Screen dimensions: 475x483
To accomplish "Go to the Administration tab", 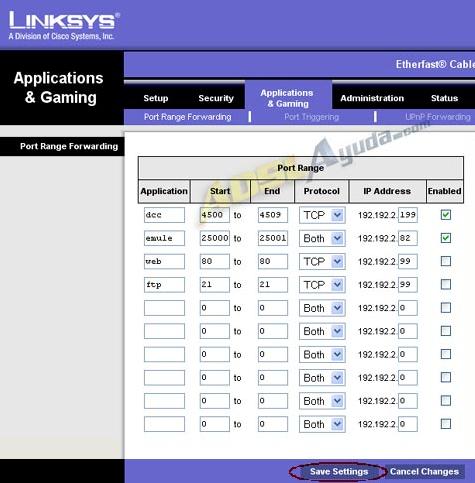I will pos(372,98).
